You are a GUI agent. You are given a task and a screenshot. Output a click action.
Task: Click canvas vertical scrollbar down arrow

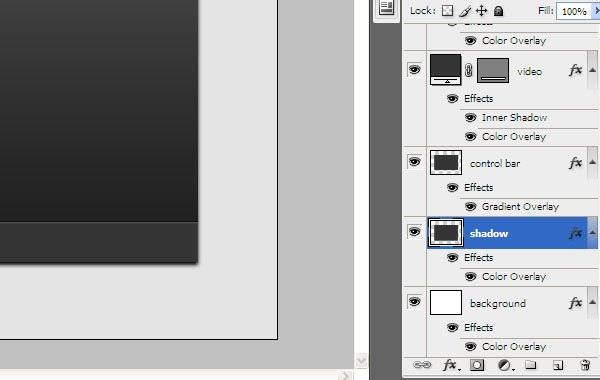[361, 360]
